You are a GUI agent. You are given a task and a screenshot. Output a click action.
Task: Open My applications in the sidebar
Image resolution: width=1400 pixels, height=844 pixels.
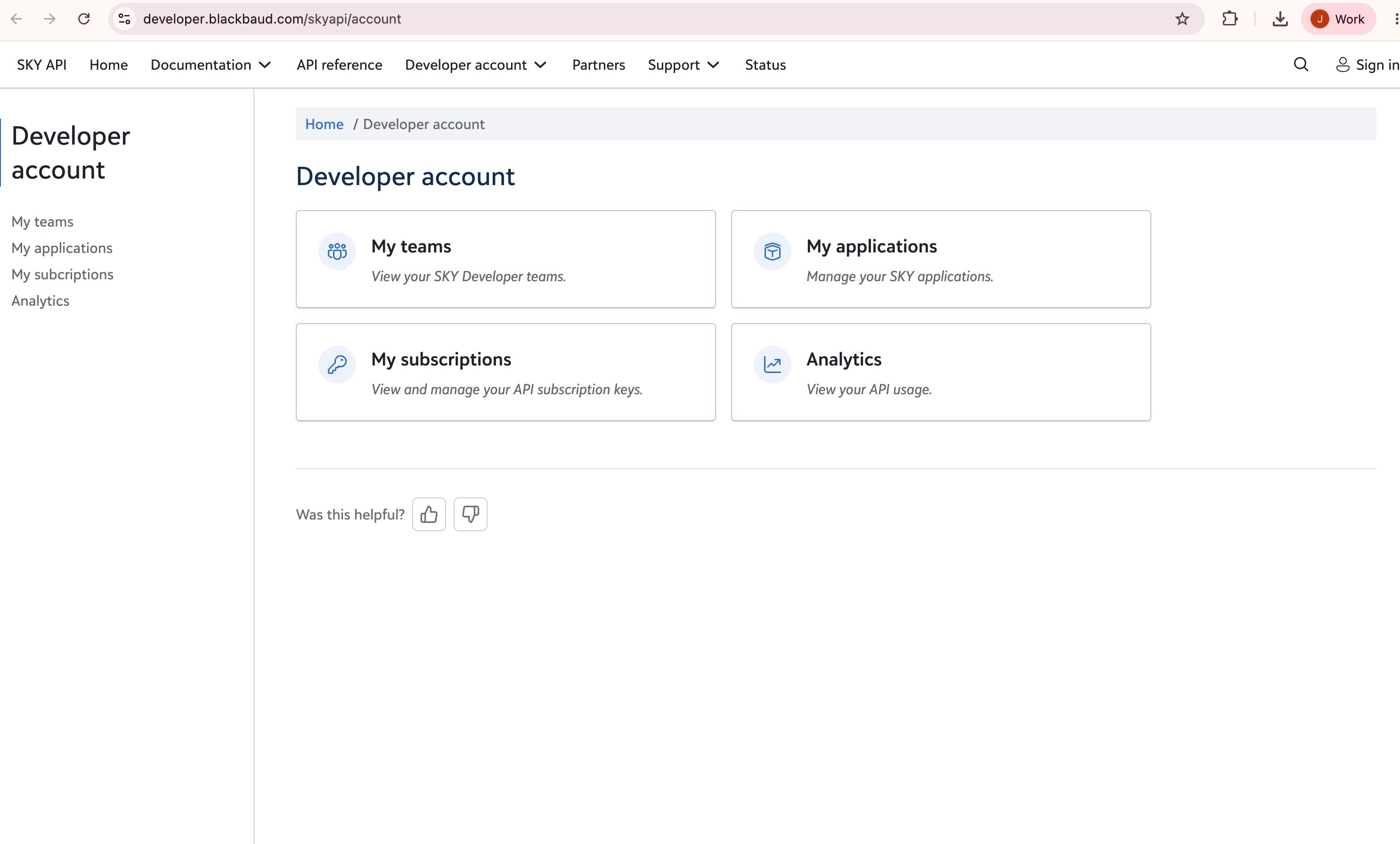click(x=62, y=248)
